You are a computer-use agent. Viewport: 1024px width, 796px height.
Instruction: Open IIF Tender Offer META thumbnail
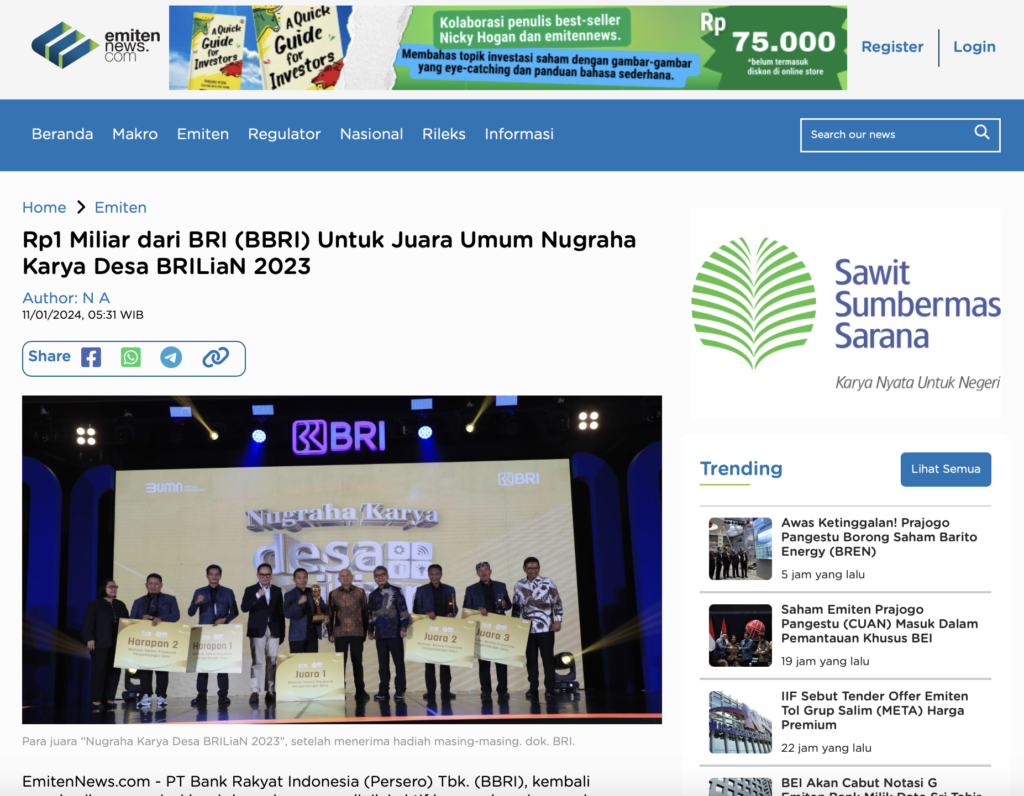(740, 722)
